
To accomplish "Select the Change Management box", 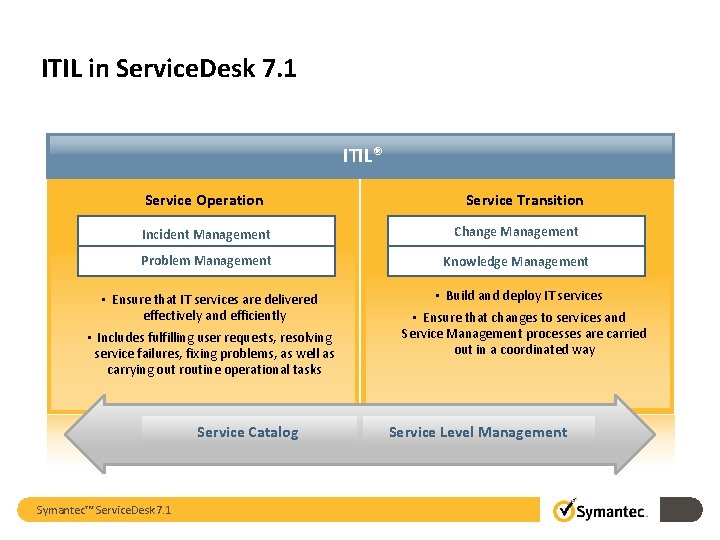I will coord(516,231).
